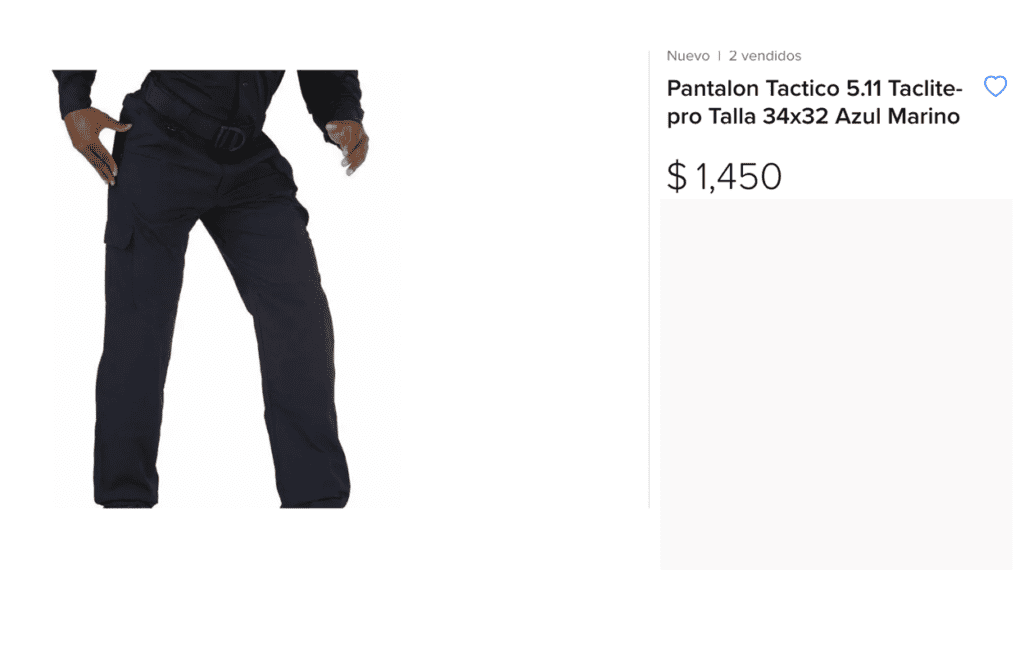The height and width of the screenshot is (655, 1024).
Task: Click the empty grey panel below price
Action: 836,385
